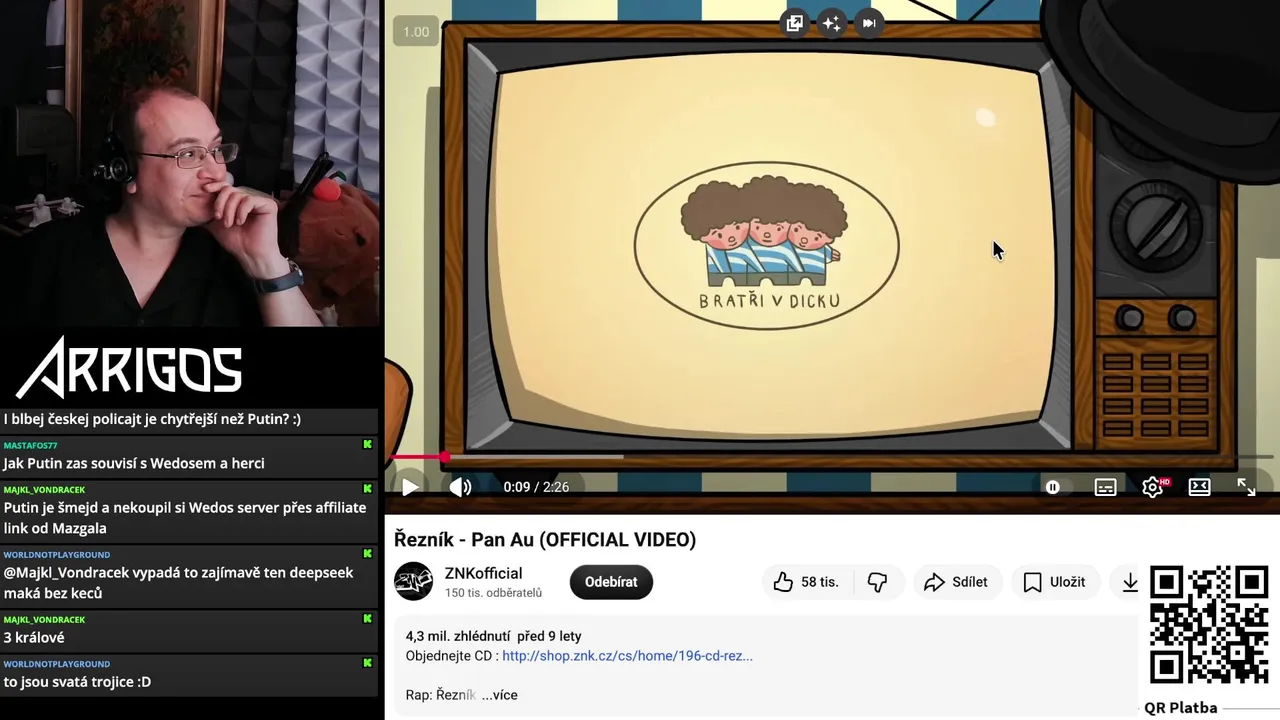Click the red progress bar scrubber
The image size is (1280, 720).
[x=444, y=457]
